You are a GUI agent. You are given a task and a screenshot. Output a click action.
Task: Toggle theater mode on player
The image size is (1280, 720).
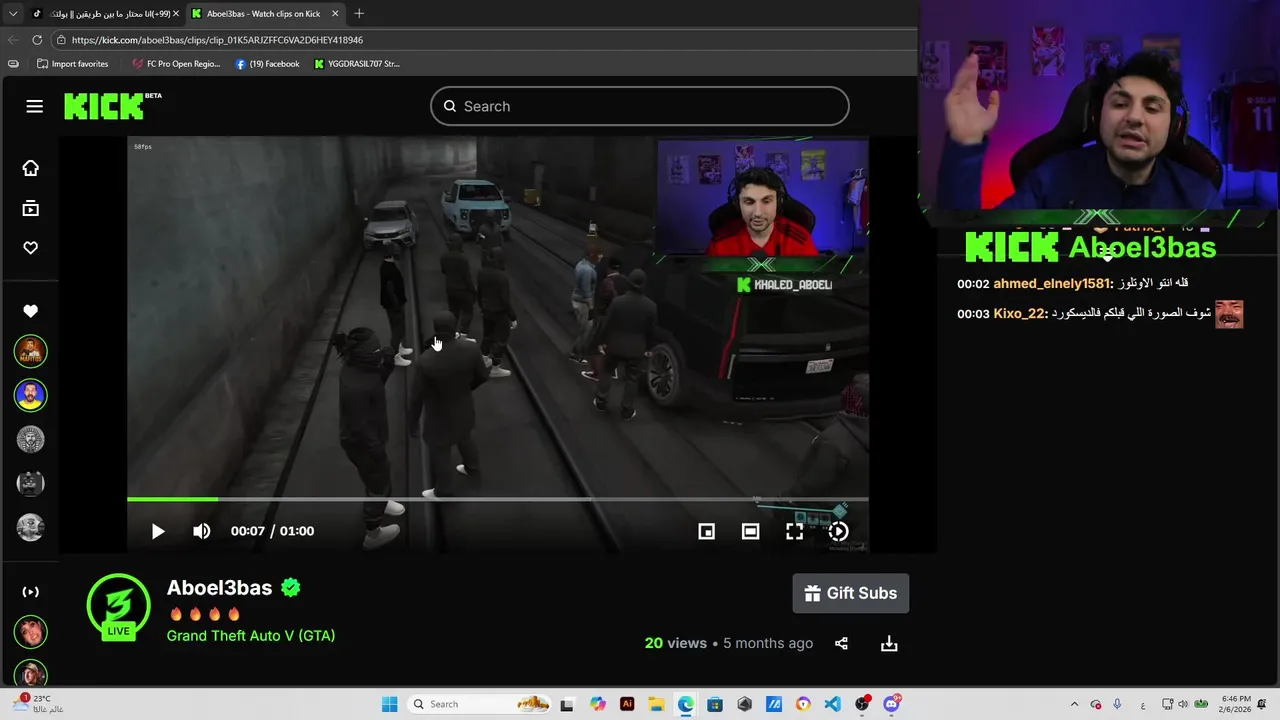coord(750,531)
